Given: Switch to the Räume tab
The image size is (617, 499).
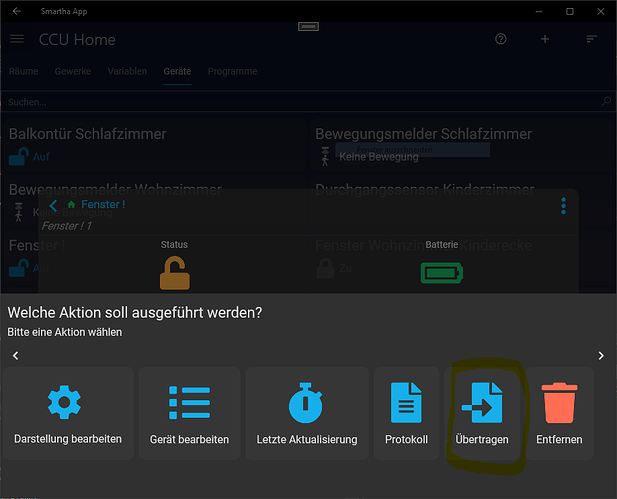Looking at the screenshot, I should point(23,72).
